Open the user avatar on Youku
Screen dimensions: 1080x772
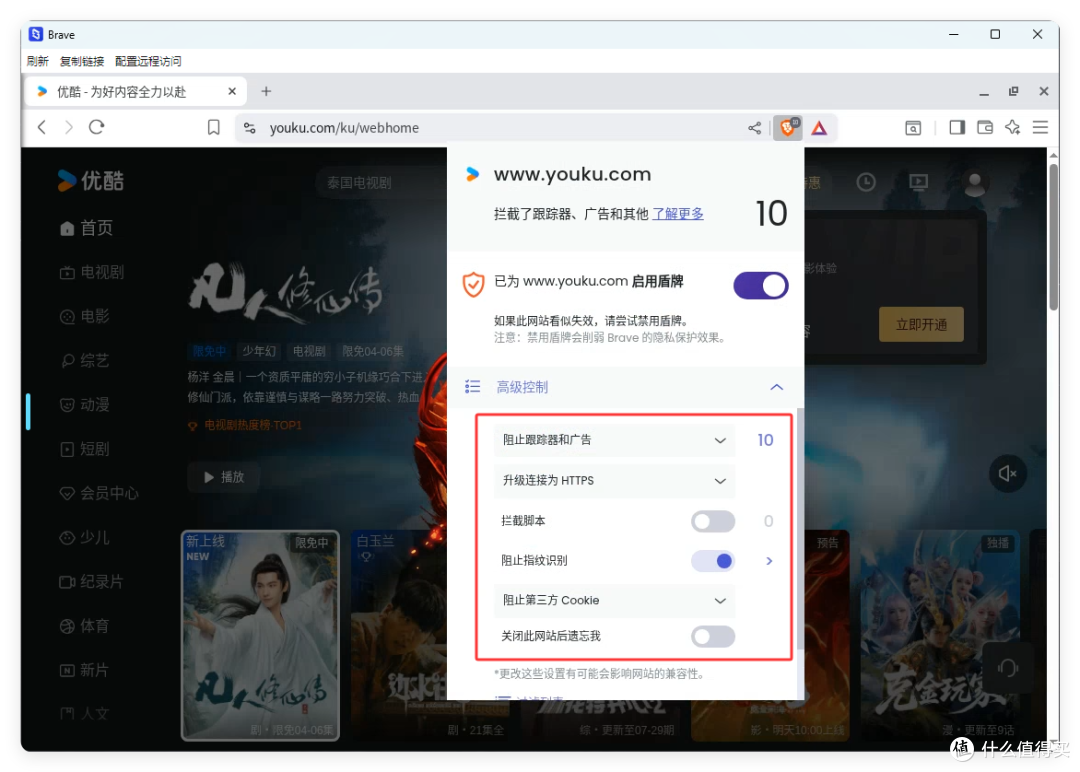point(975,182)
